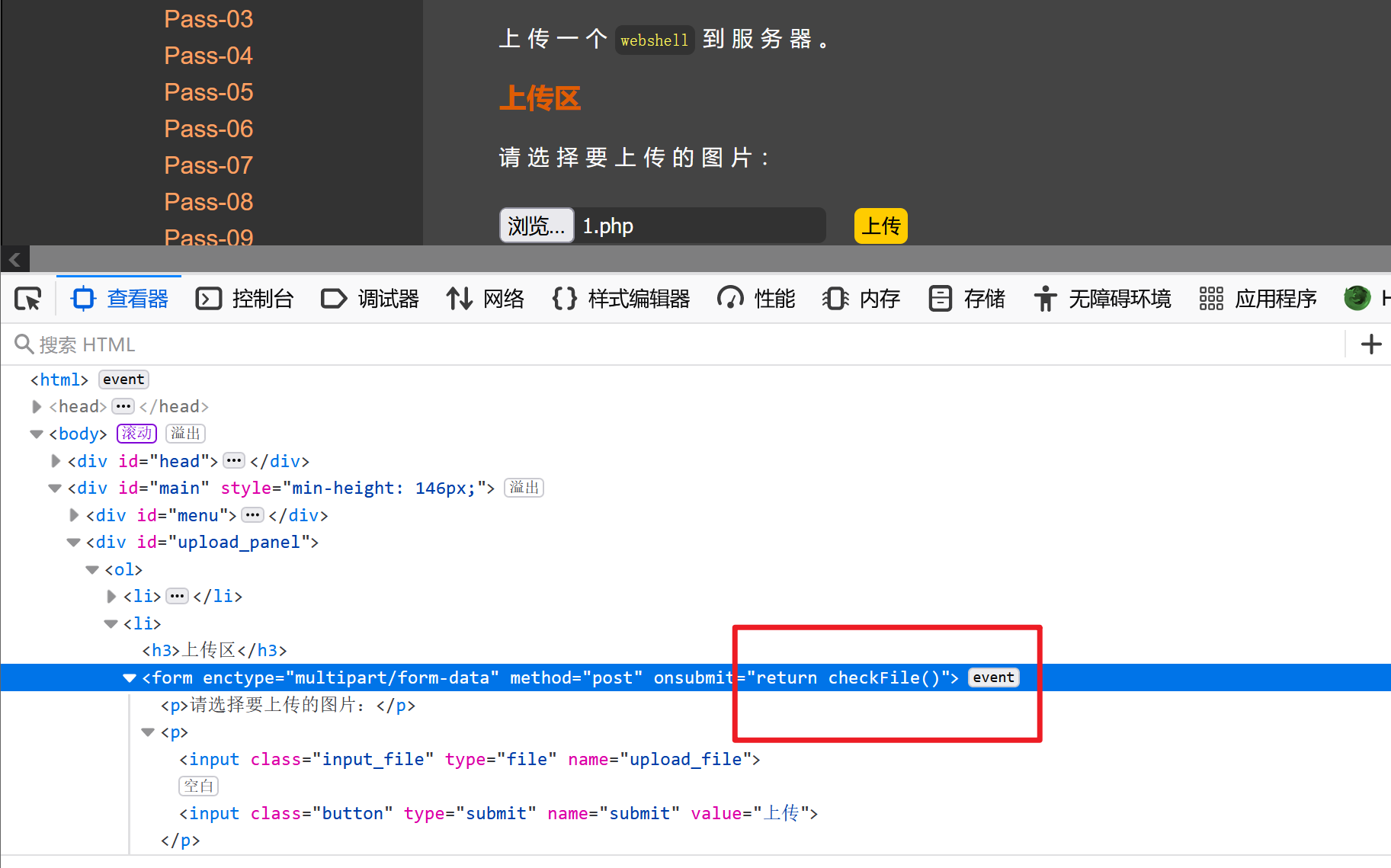This screenshot has width=1391, height=868.
Task: Expand the first collapsed li node
Action: click(x=111, y=597)
